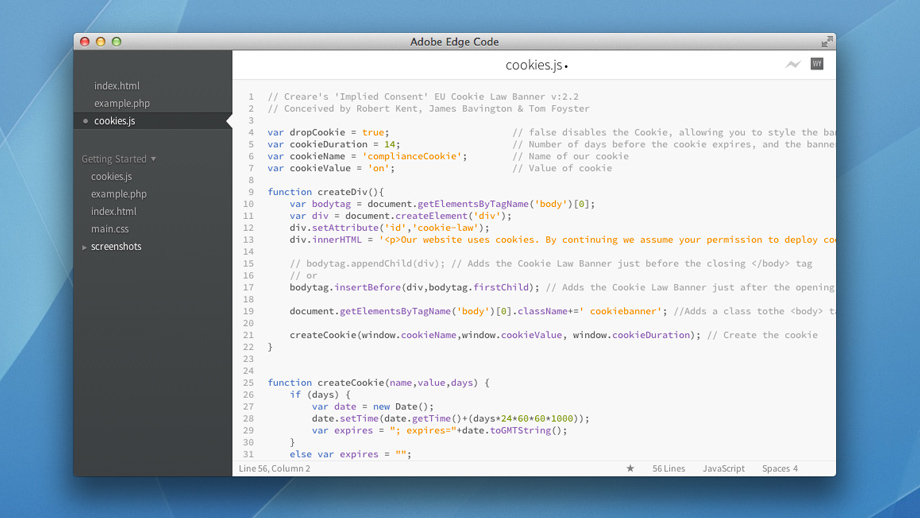
Task: Place cursor on 'function createDiv(){' line
Action: pyautogui.click(x=326, y=192)
